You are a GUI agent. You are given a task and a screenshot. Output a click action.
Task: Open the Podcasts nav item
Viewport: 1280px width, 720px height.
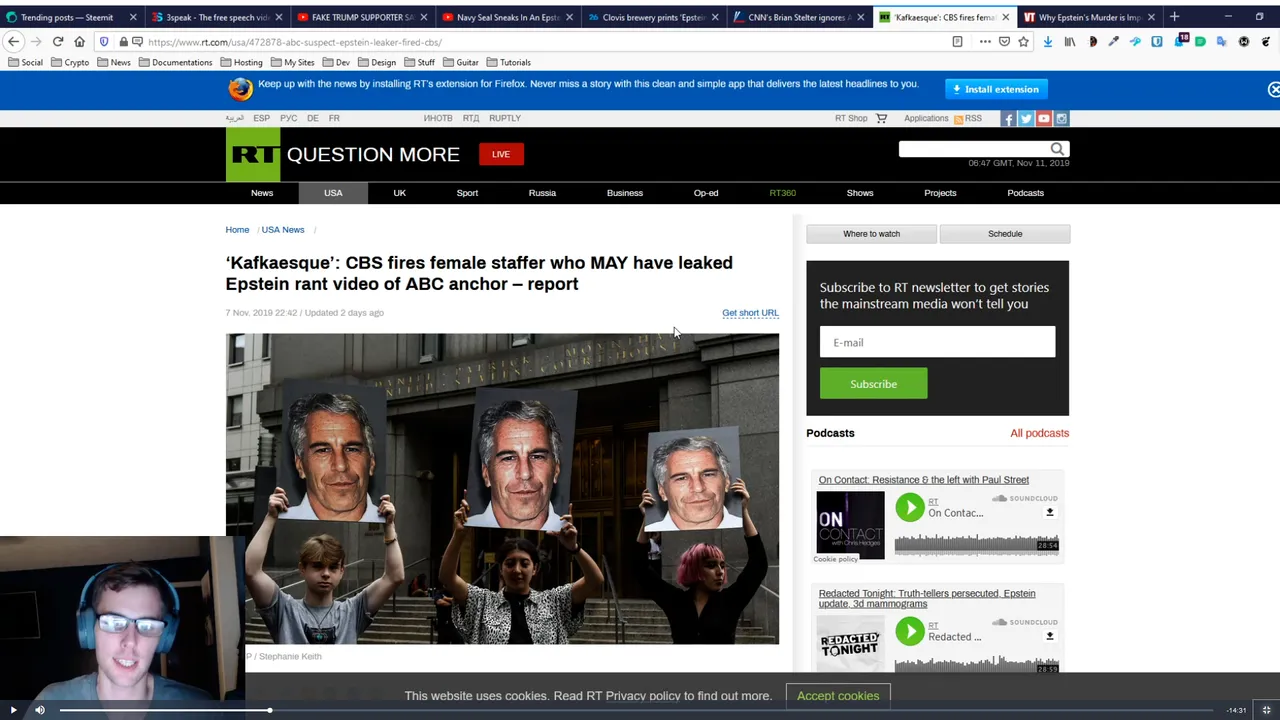pos(1025,193)
